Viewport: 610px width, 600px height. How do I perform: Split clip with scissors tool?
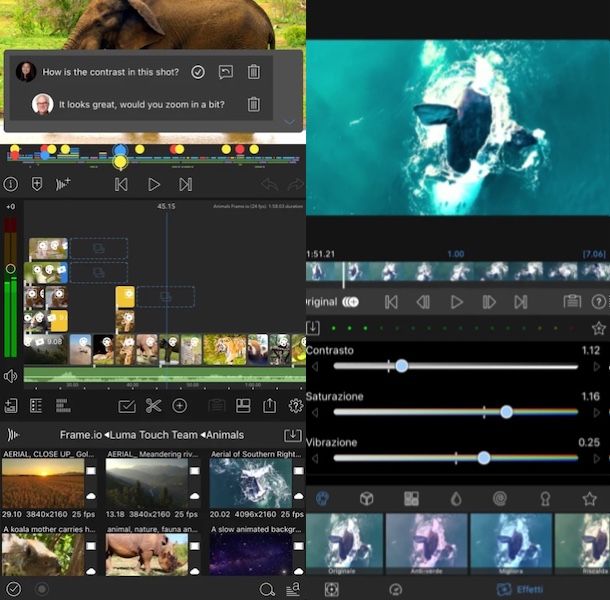(153, 406)
